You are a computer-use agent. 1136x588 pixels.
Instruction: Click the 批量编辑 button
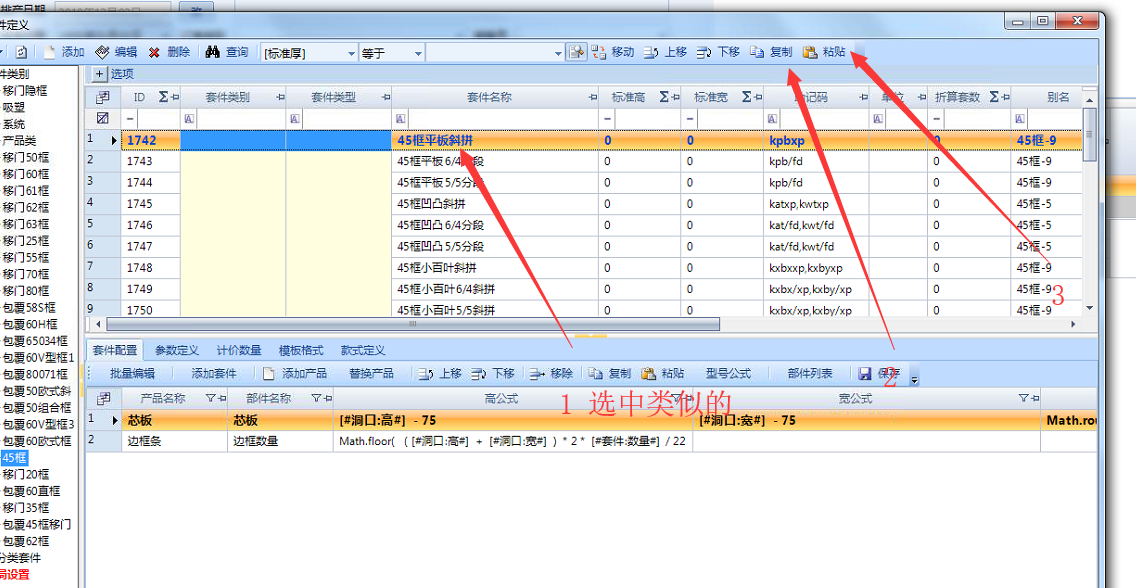tap(132, 374)
